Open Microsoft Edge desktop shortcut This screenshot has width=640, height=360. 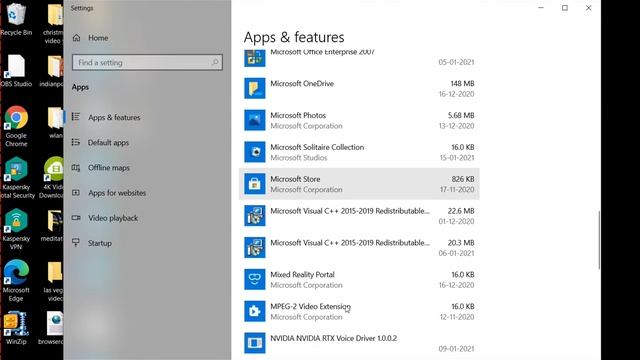(x=16, y=281)
